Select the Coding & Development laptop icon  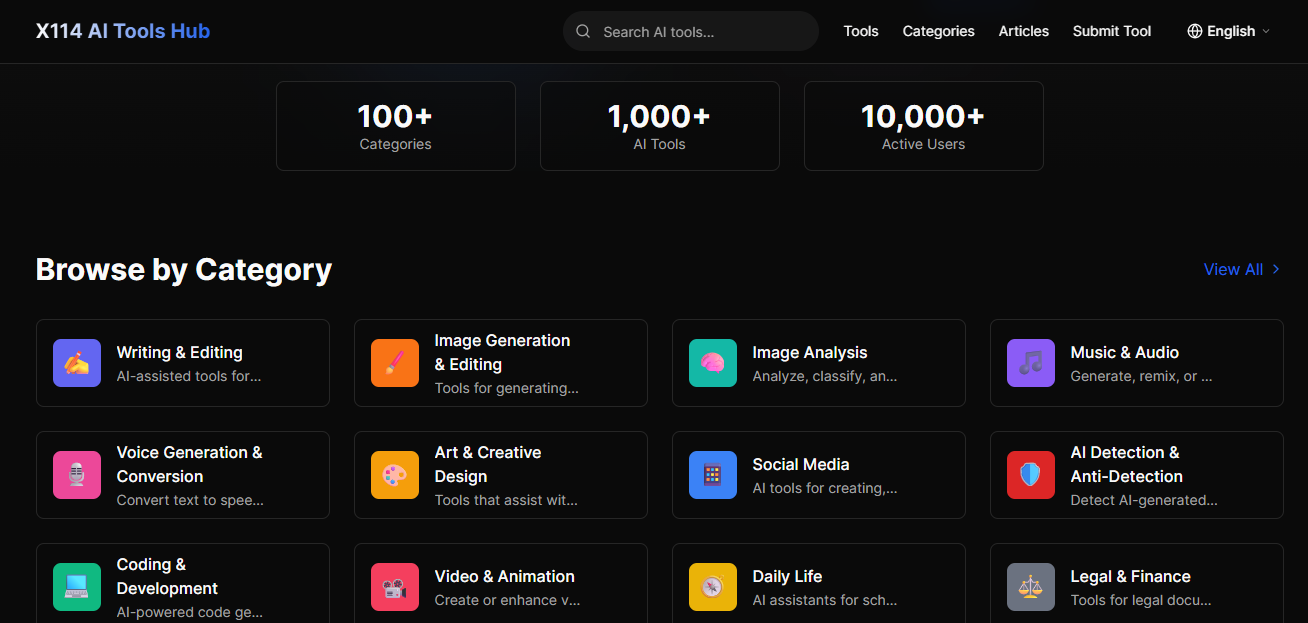[77, 587]
